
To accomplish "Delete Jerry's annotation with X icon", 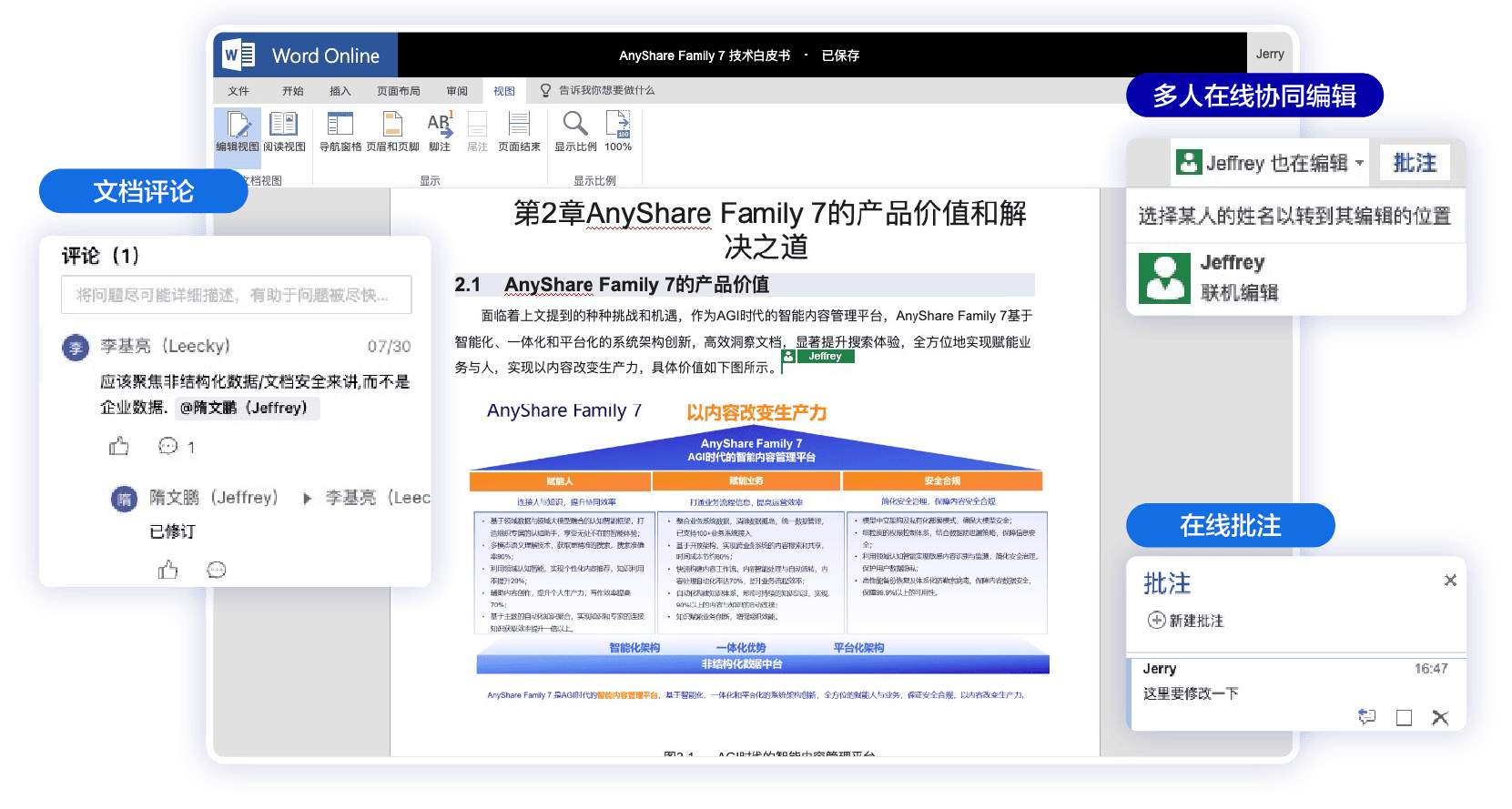I will (1440, 717).
